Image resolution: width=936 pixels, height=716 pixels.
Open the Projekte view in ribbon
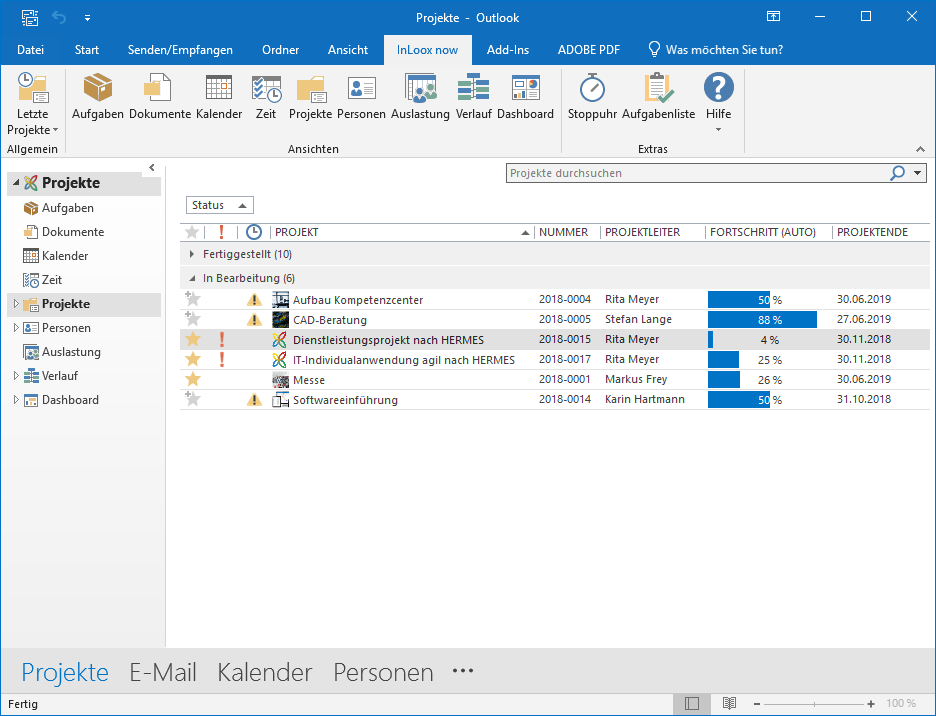coord(310,97)
